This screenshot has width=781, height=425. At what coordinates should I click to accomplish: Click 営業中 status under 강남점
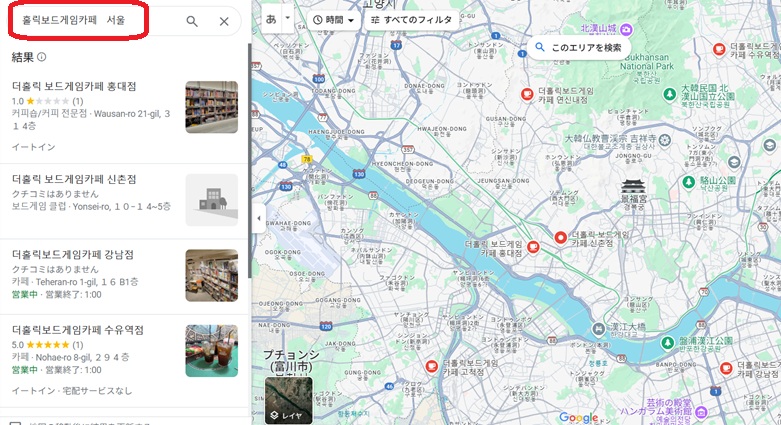tap(25, 294)
